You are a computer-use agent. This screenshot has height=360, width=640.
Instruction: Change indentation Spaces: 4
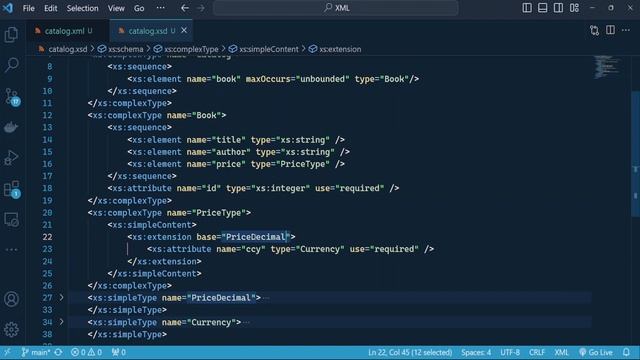click(x=476, y=352)
